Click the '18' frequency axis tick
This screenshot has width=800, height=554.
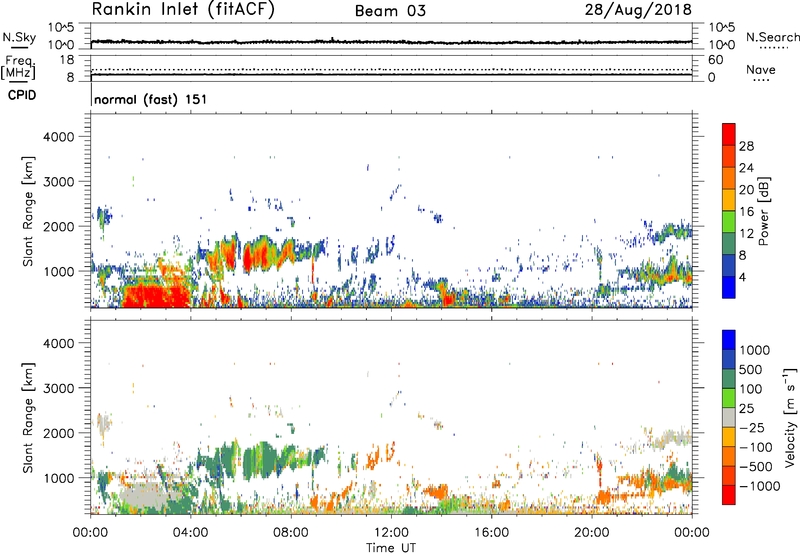tap(66, 60)
